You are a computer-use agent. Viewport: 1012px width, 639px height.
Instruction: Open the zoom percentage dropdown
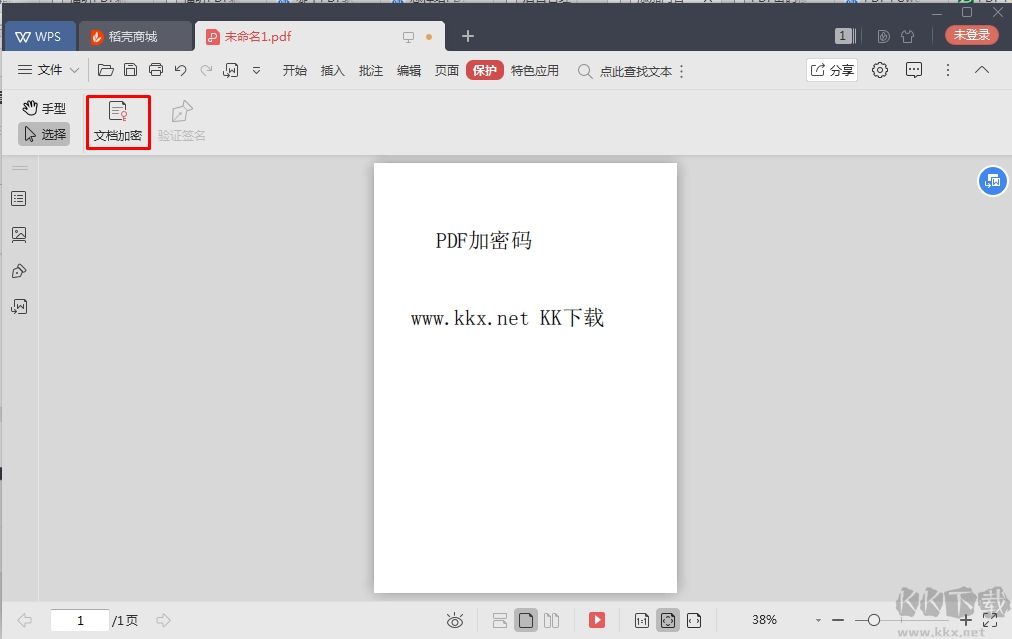[x=818, y=621]
